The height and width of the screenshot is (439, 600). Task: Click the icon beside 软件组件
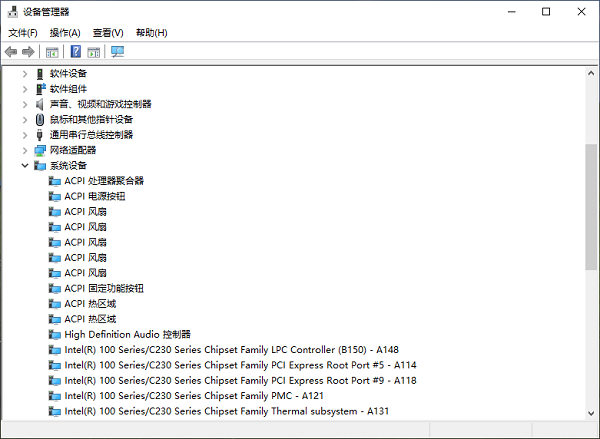click(x=41, y=89)
